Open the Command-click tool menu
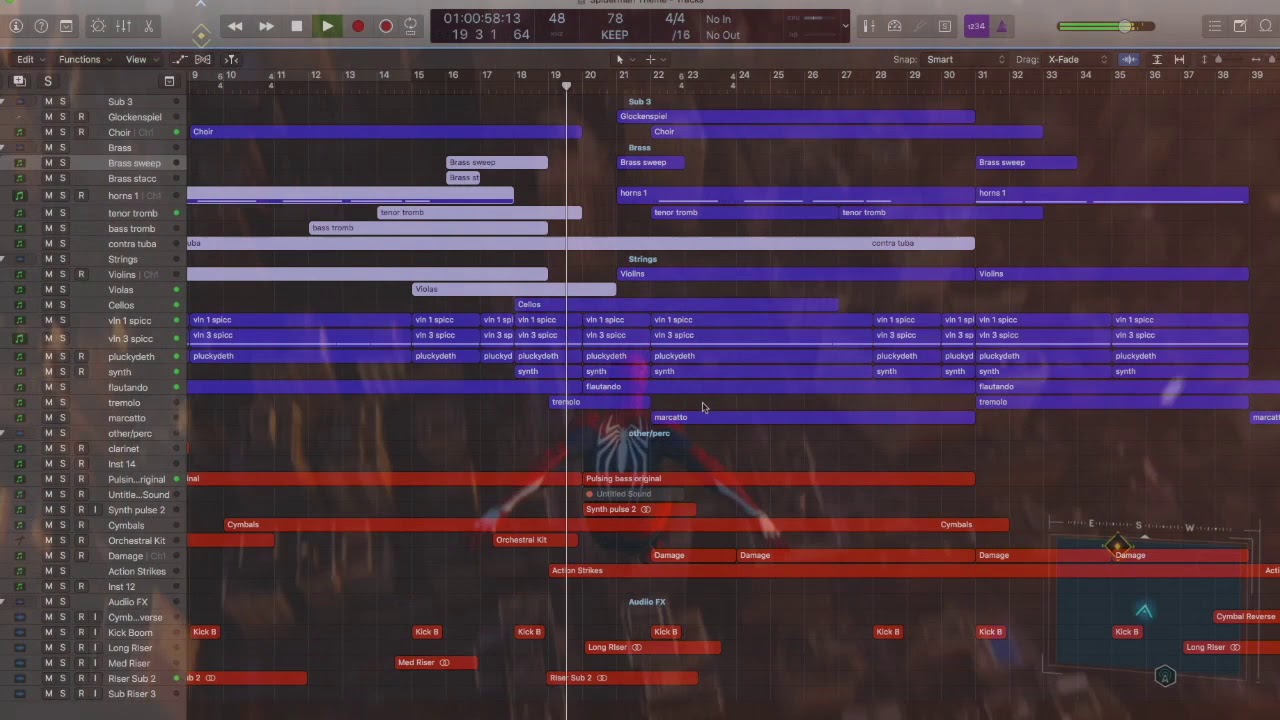Image resolution: width=1280 pixels, height=720 pixels. [x=654, y=59]
